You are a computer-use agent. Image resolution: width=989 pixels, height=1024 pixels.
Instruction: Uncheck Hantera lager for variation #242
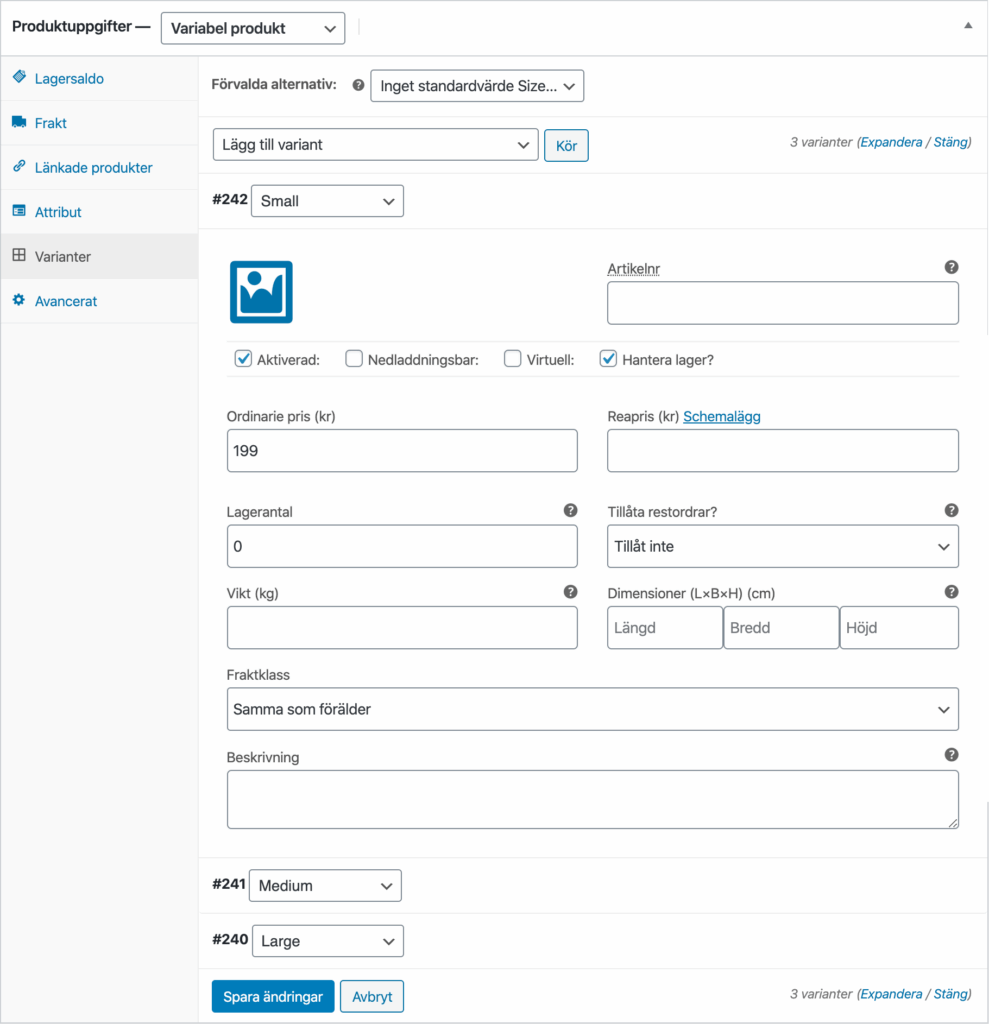[608, 358]
